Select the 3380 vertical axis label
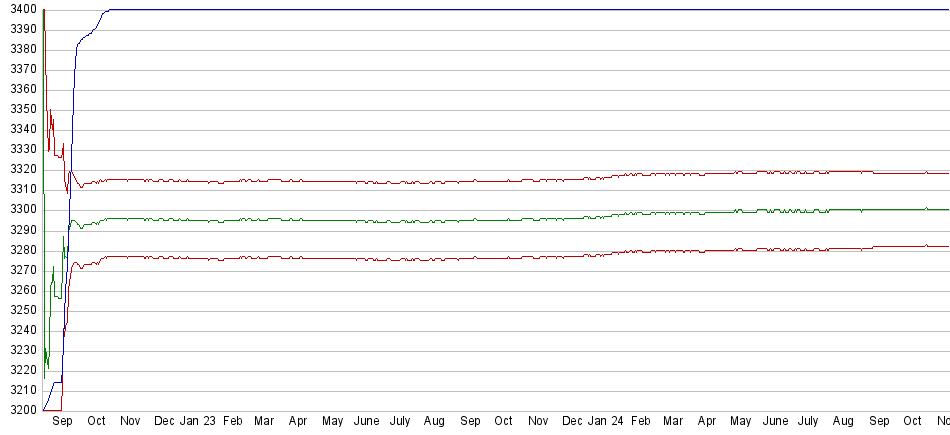Screen dimensions: 950x435 point(20,49)
